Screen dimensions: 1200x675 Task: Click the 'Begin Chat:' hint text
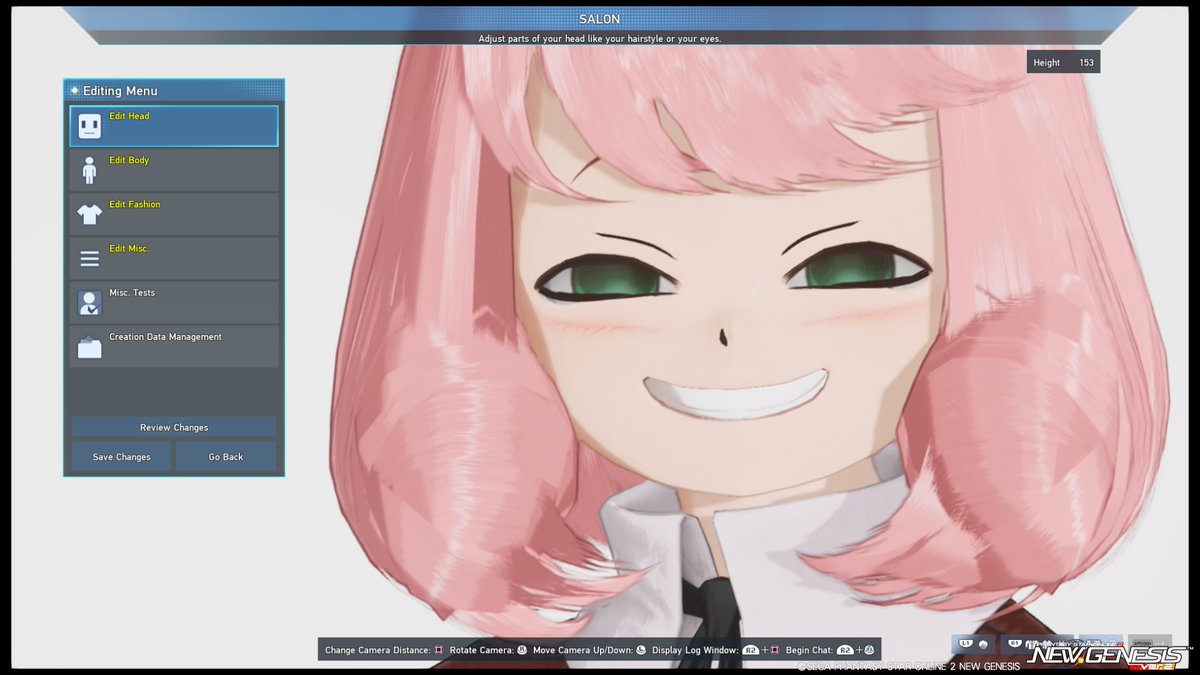pyautogui.click(x=809, y=650)
